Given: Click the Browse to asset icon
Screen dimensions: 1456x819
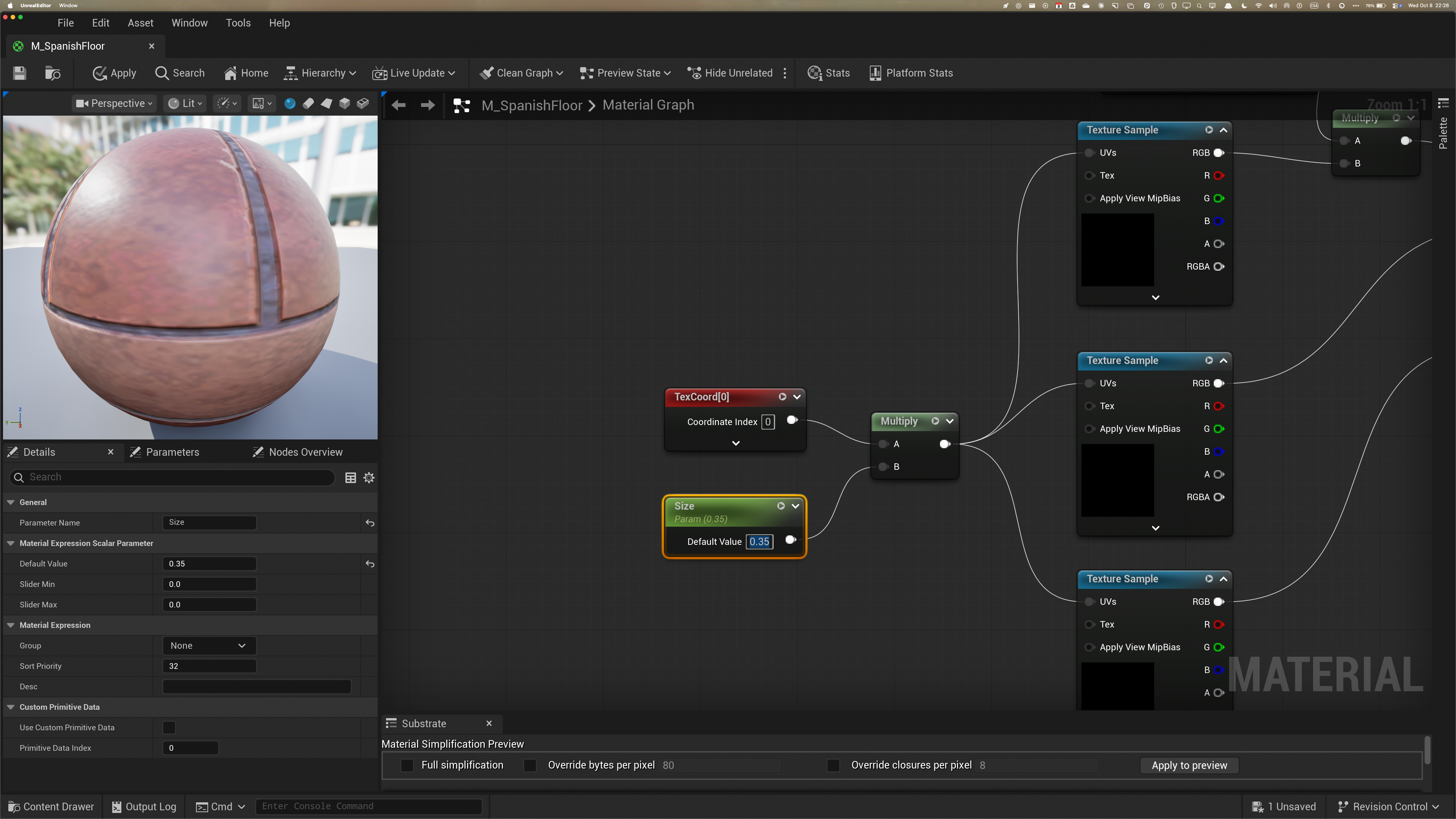Looking at the screenshot, I should pos(53,73).
